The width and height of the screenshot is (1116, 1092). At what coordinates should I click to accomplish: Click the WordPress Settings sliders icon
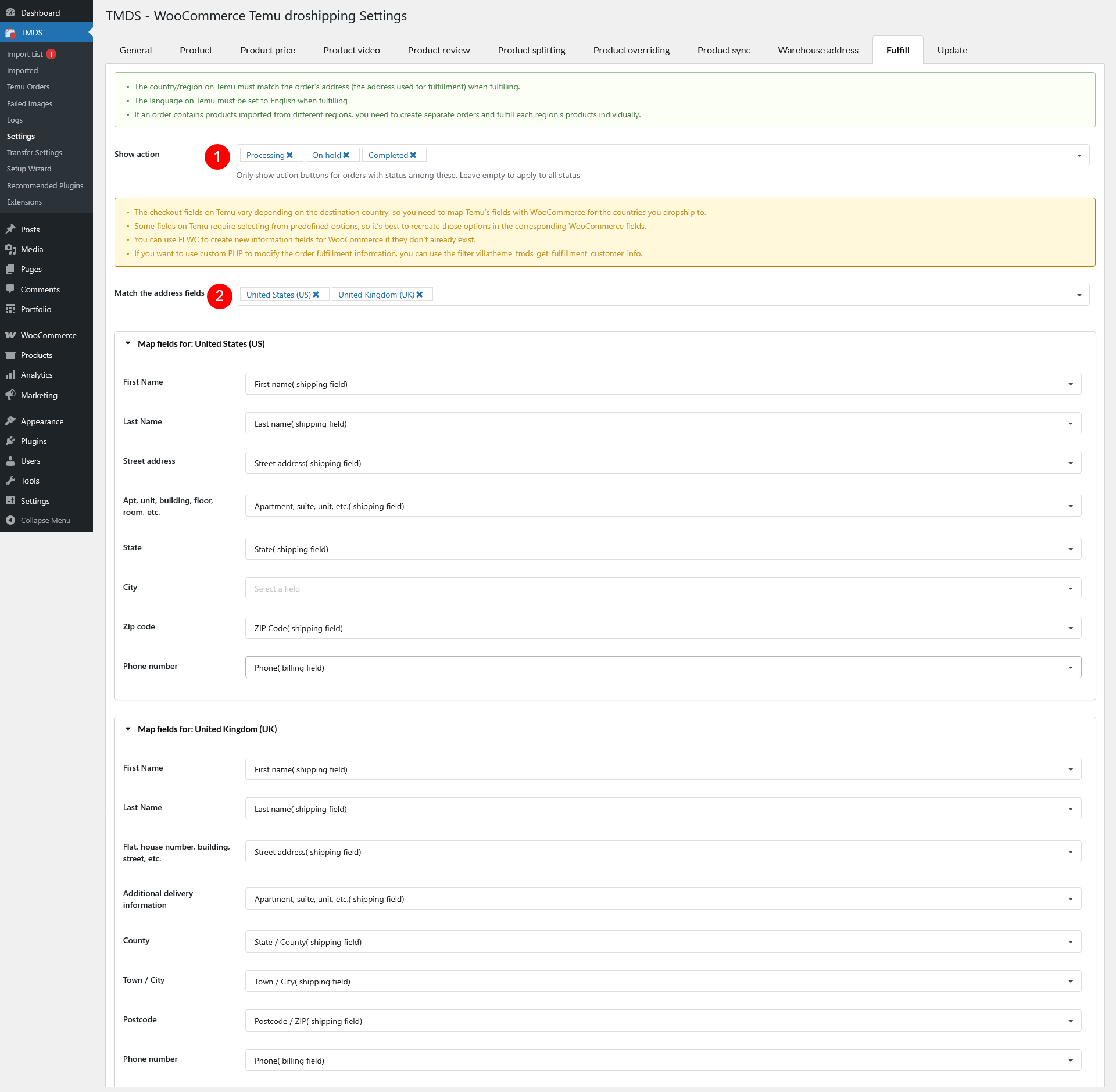tap(10, 501)
